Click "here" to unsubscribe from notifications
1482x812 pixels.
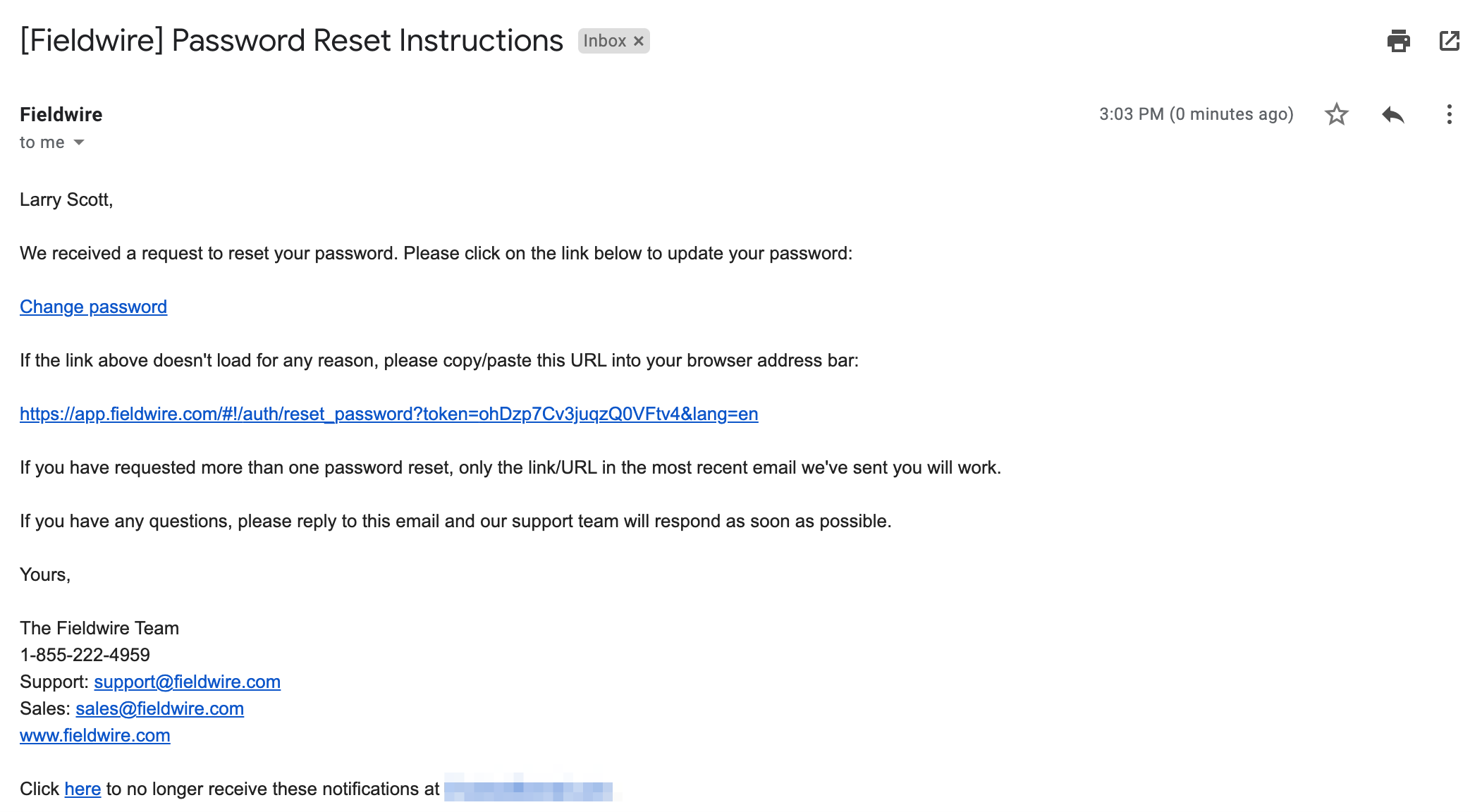(x=82, y=789)
